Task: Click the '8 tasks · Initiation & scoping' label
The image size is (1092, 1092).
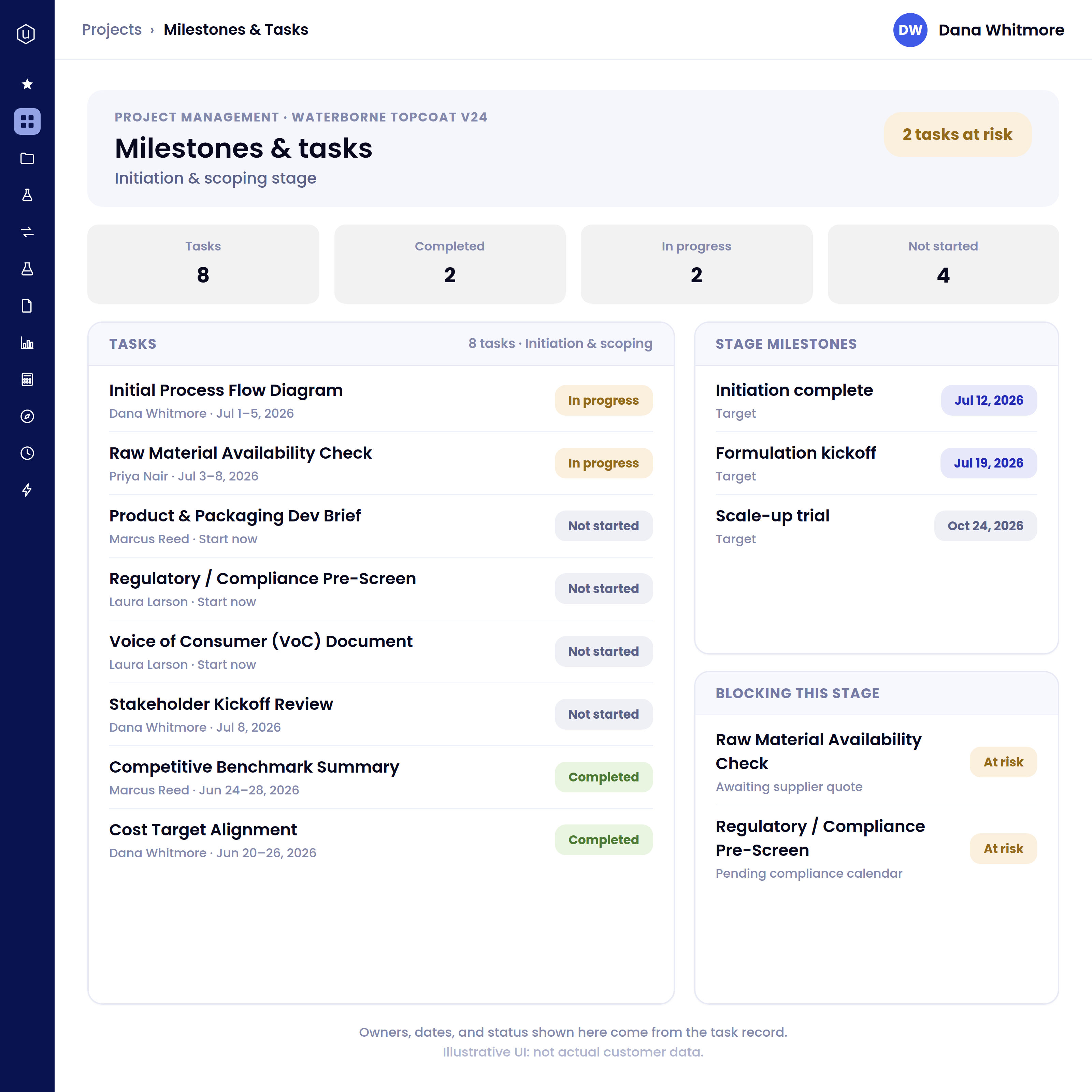Action: click(560, 344)
